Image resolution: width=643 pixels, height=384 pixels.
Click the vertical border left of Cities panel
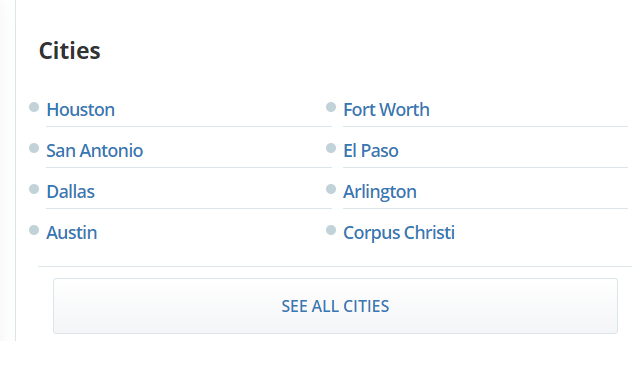click(16, 170)
